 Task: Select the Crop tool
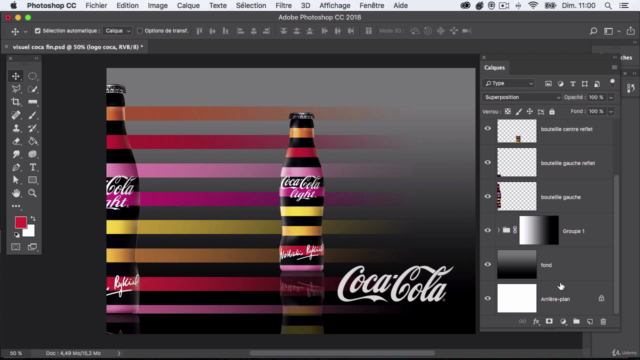point(16,102)
